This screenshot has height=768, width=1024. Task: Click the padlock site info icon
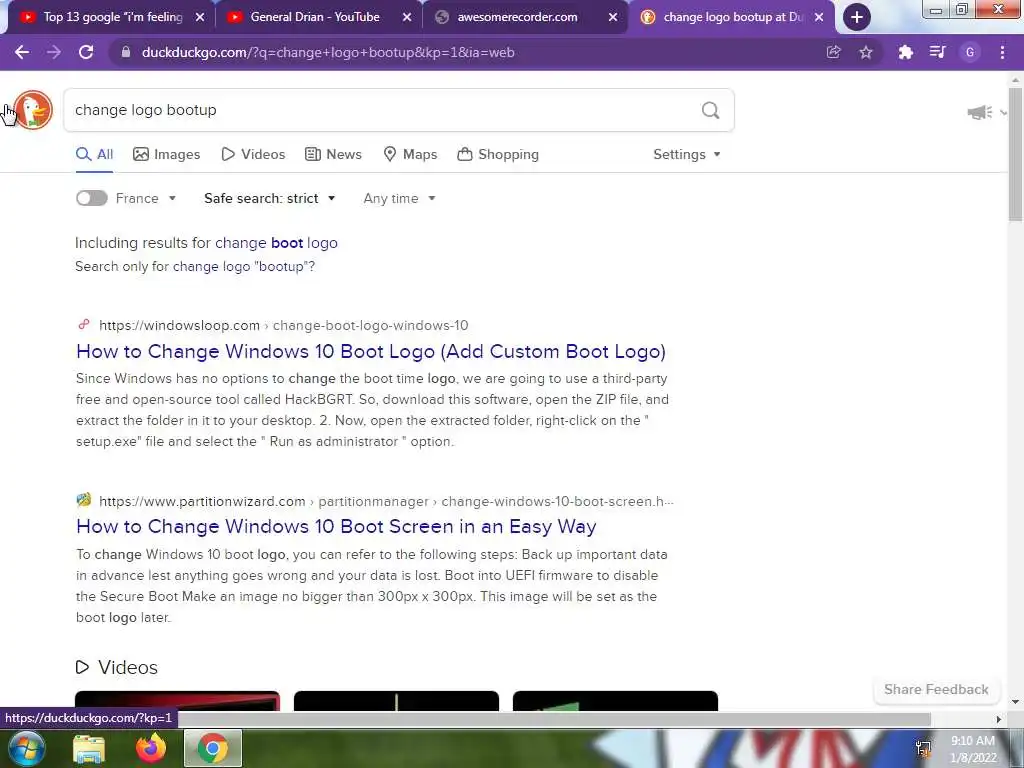click(x=126, y=52)
